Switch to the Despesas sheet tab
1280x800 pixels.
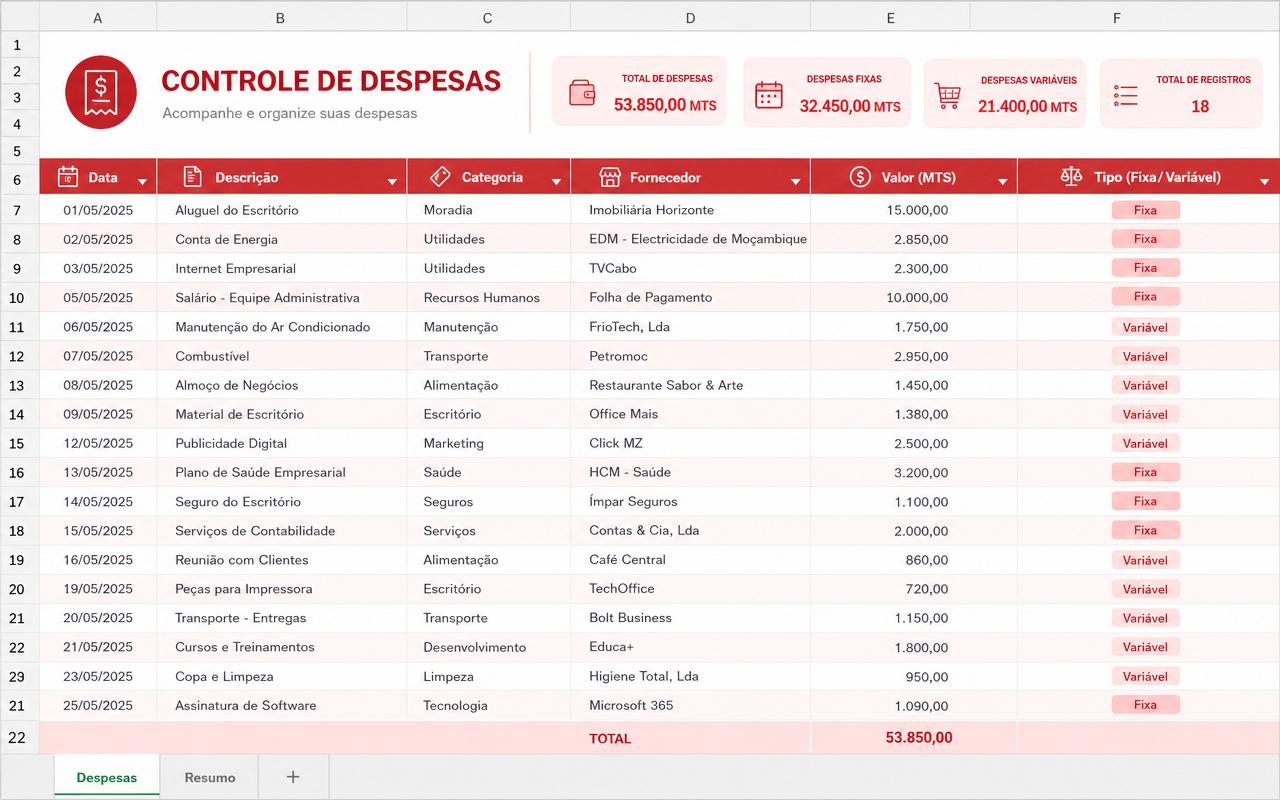coord(106,777)
